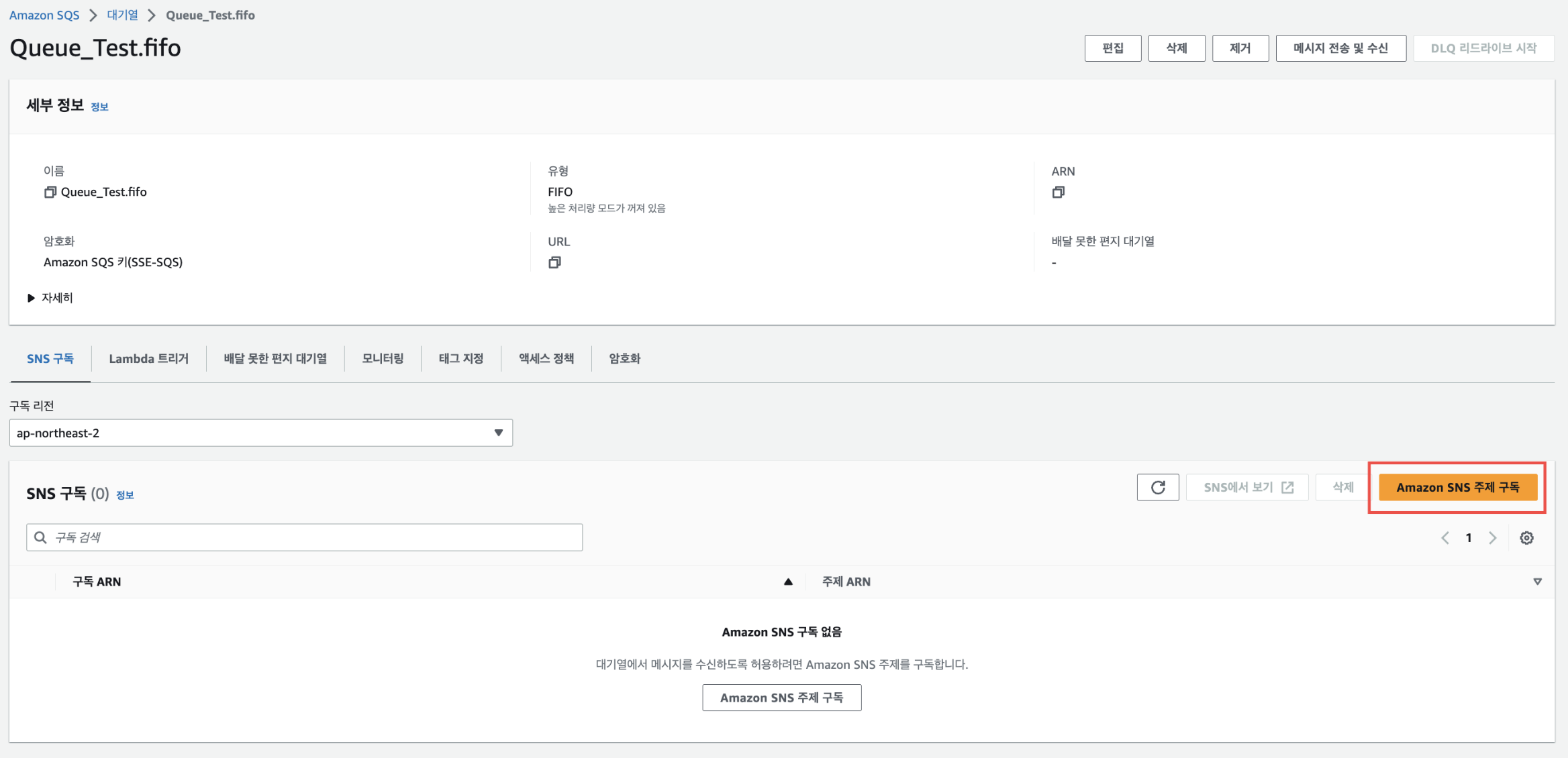Open Amazon SQS breadcrumb link
1568x758 pixels.
coord(44,15)
